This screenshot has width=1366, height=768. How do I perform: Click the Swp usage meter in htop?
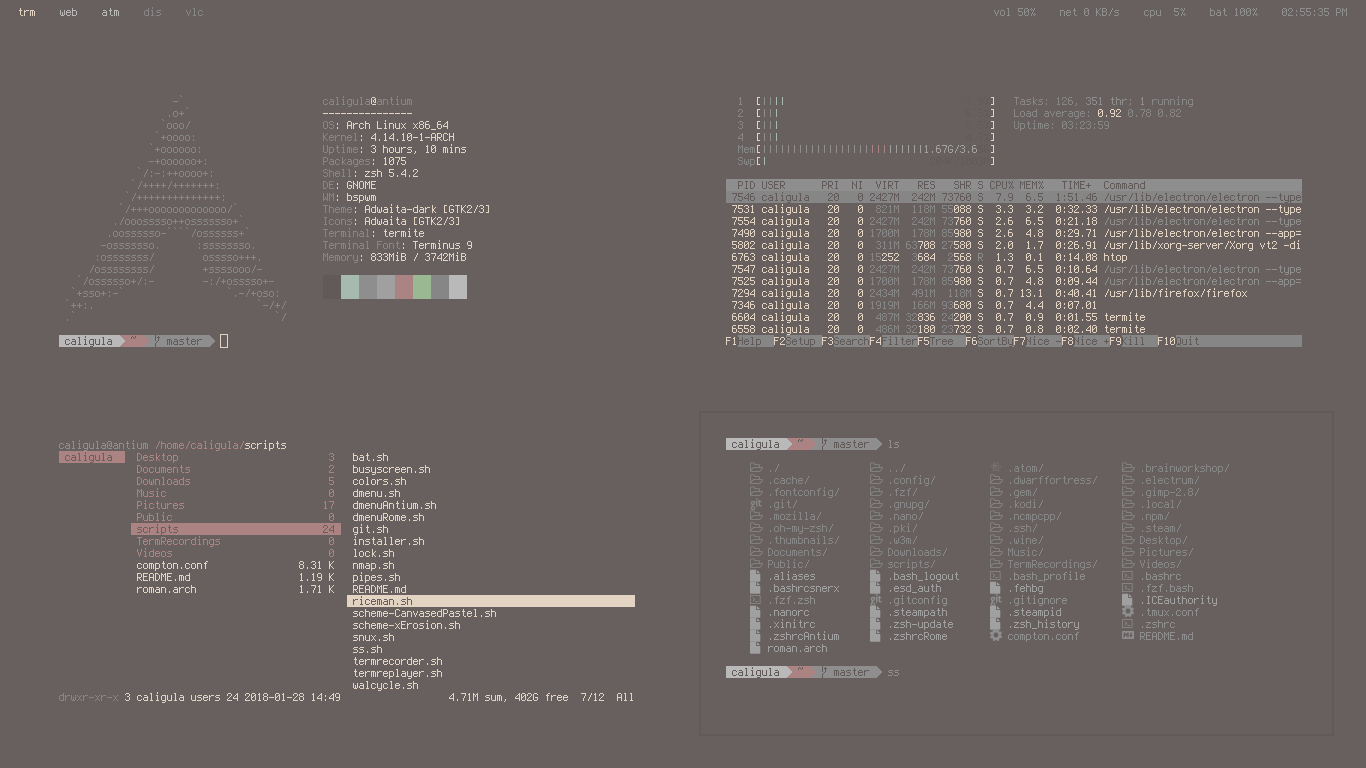(866, 161)
